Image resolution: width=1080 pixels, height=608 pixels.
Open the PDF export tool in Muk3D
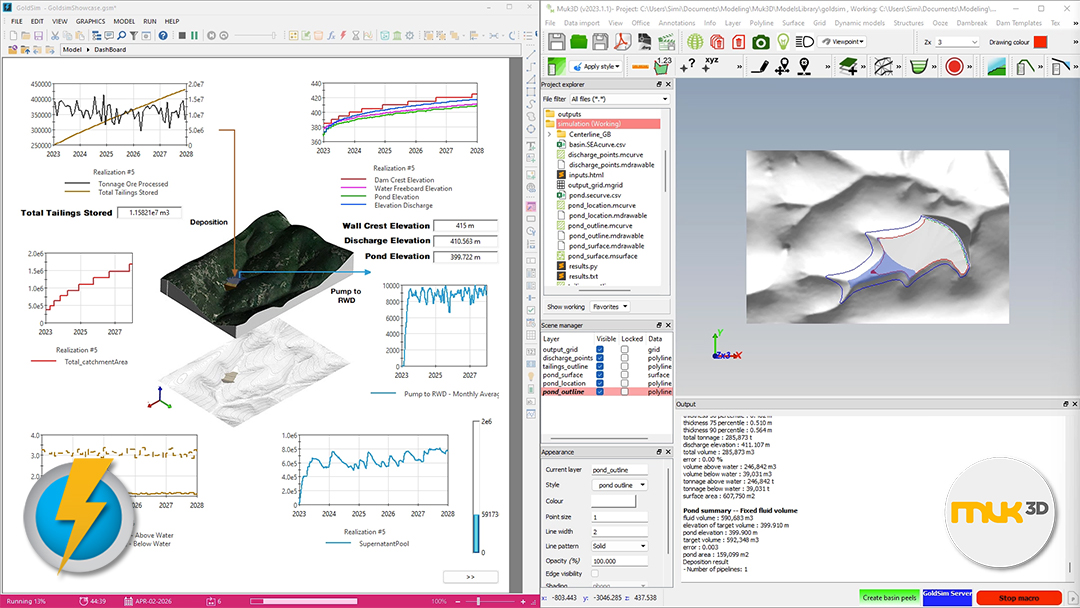pos(624,42)
